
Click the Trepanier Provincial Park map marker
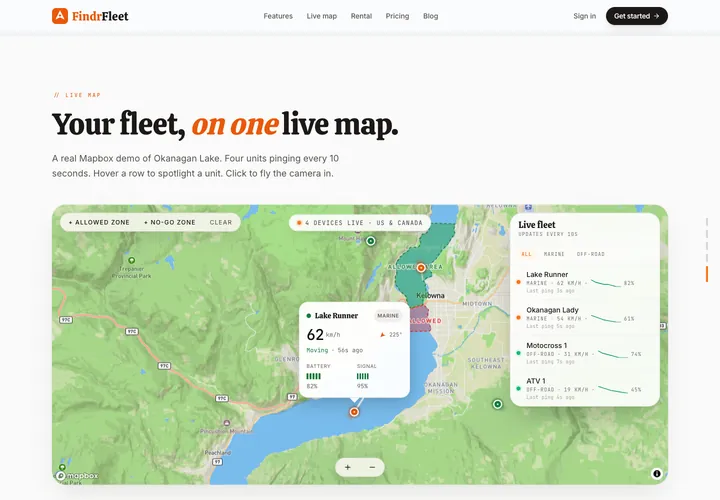point(132,260)
